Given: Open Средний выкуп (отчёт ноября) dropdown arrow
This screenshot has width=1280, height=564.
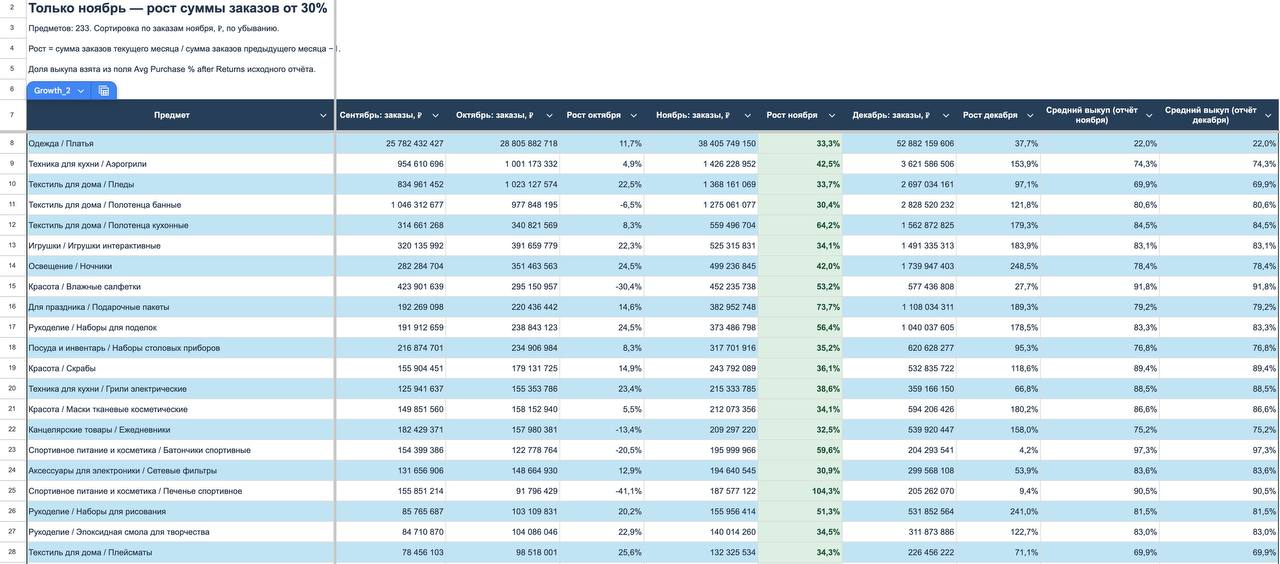Looking at the screenshot, I should 1149,116.
